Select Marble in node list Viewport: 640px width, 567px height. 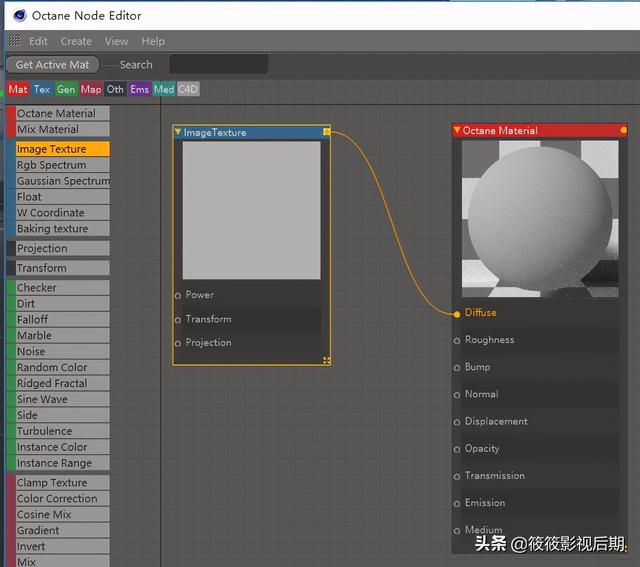[62, 336]
